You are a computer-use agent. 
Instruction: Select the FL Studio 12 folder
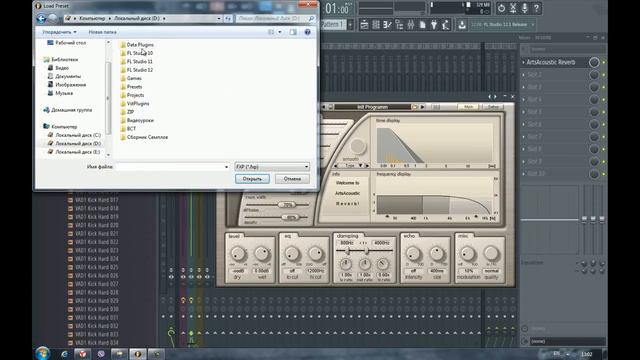click(x=140, y=70)
